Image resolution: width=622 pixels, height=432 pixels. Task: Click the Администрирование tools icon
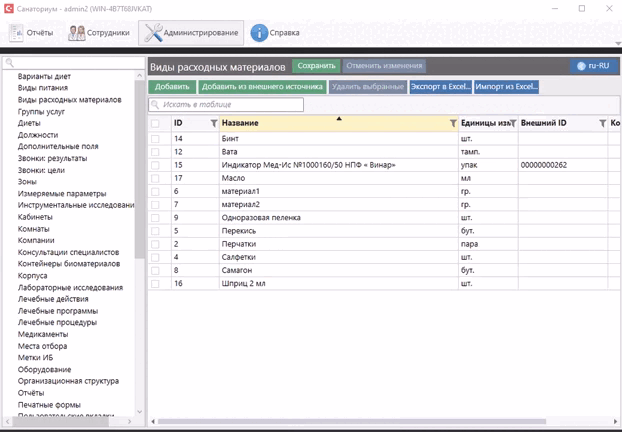[154, 33]
